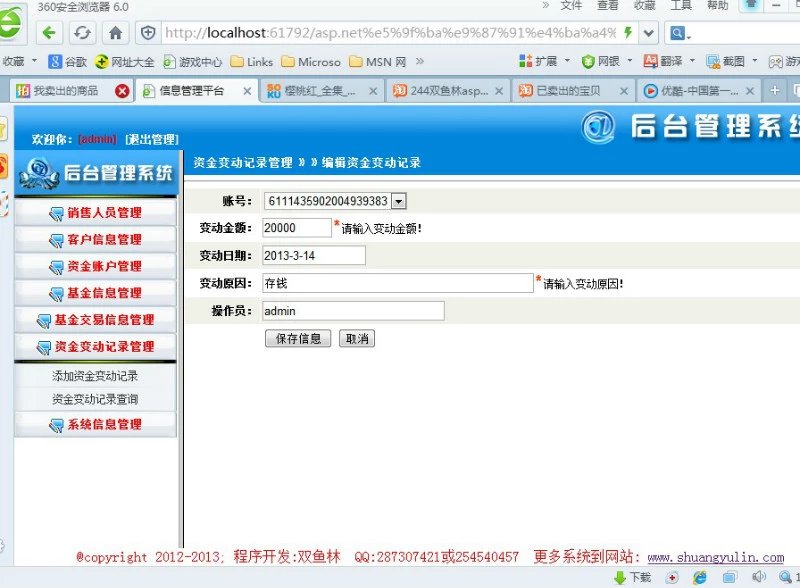Click the 360 browser logo
This screenshot has height=588, width=800.
pos(10,23)
